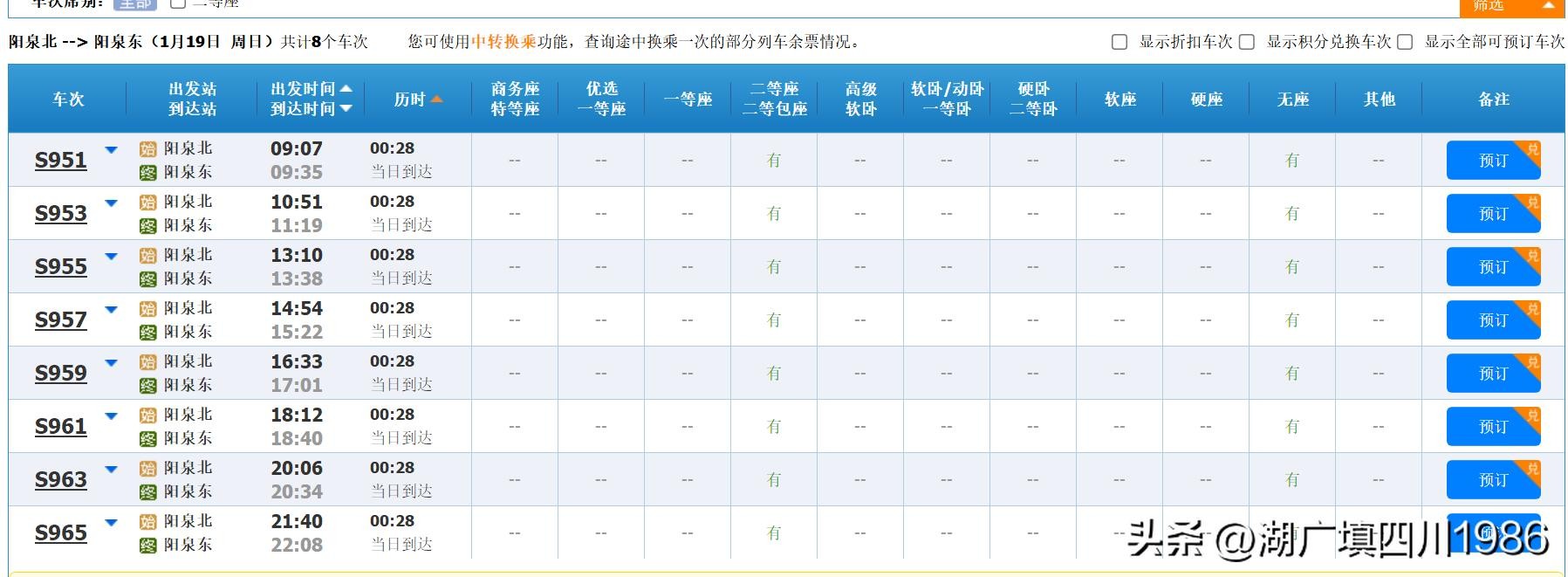Click the origin station icon for S965

click(x=147, y=522)
